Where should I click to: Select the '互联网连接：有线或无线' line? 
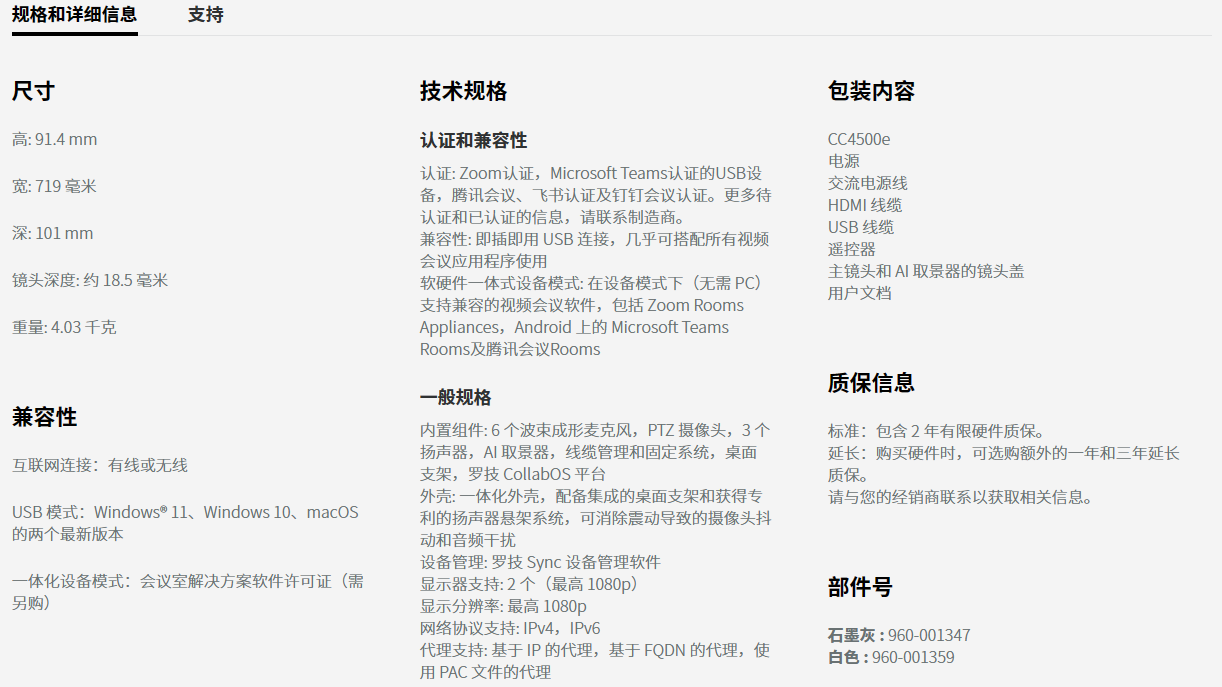tap(100, 466)
